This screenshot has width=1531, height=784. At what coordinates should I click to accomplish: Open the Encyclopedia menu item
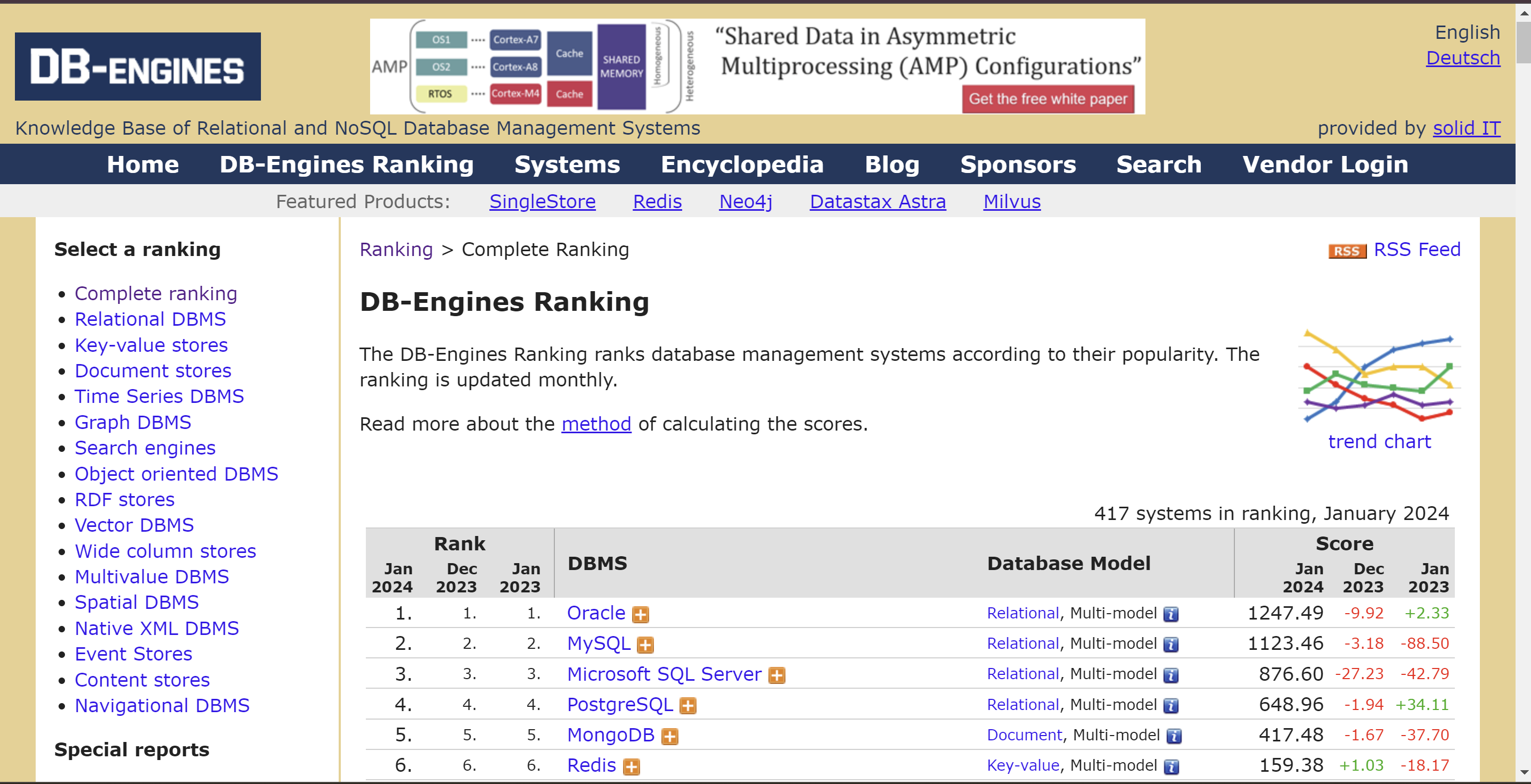point(742,164)
